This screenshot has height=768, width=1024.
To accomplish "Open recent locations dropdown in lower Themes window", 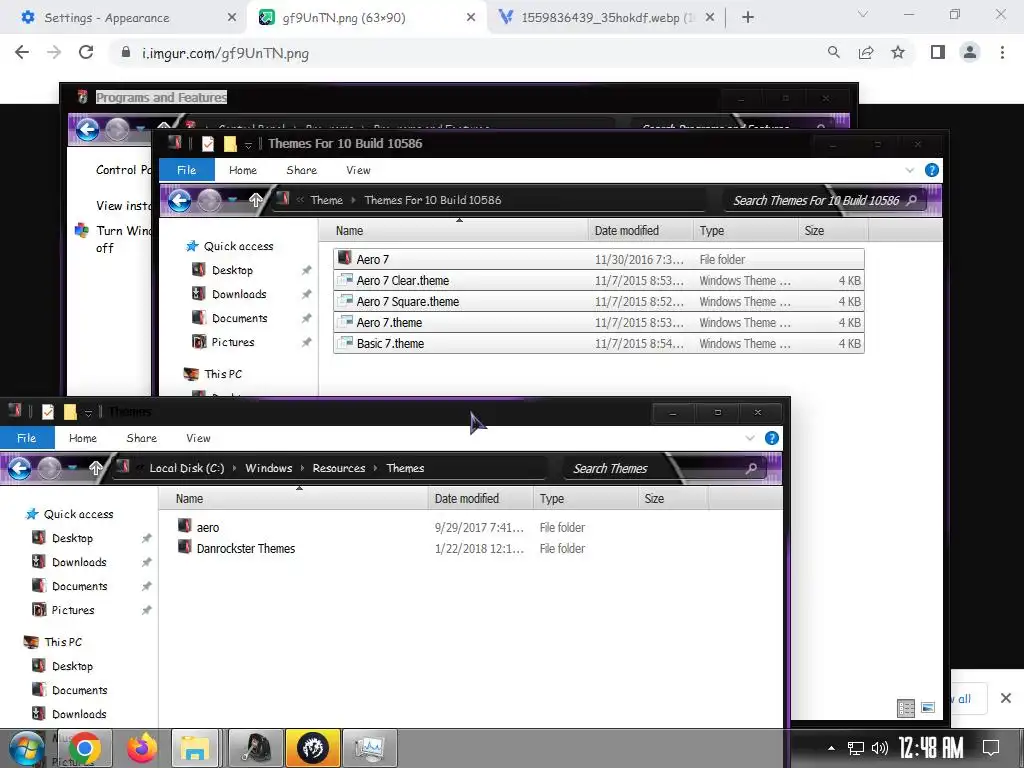I will click(72, 468).
